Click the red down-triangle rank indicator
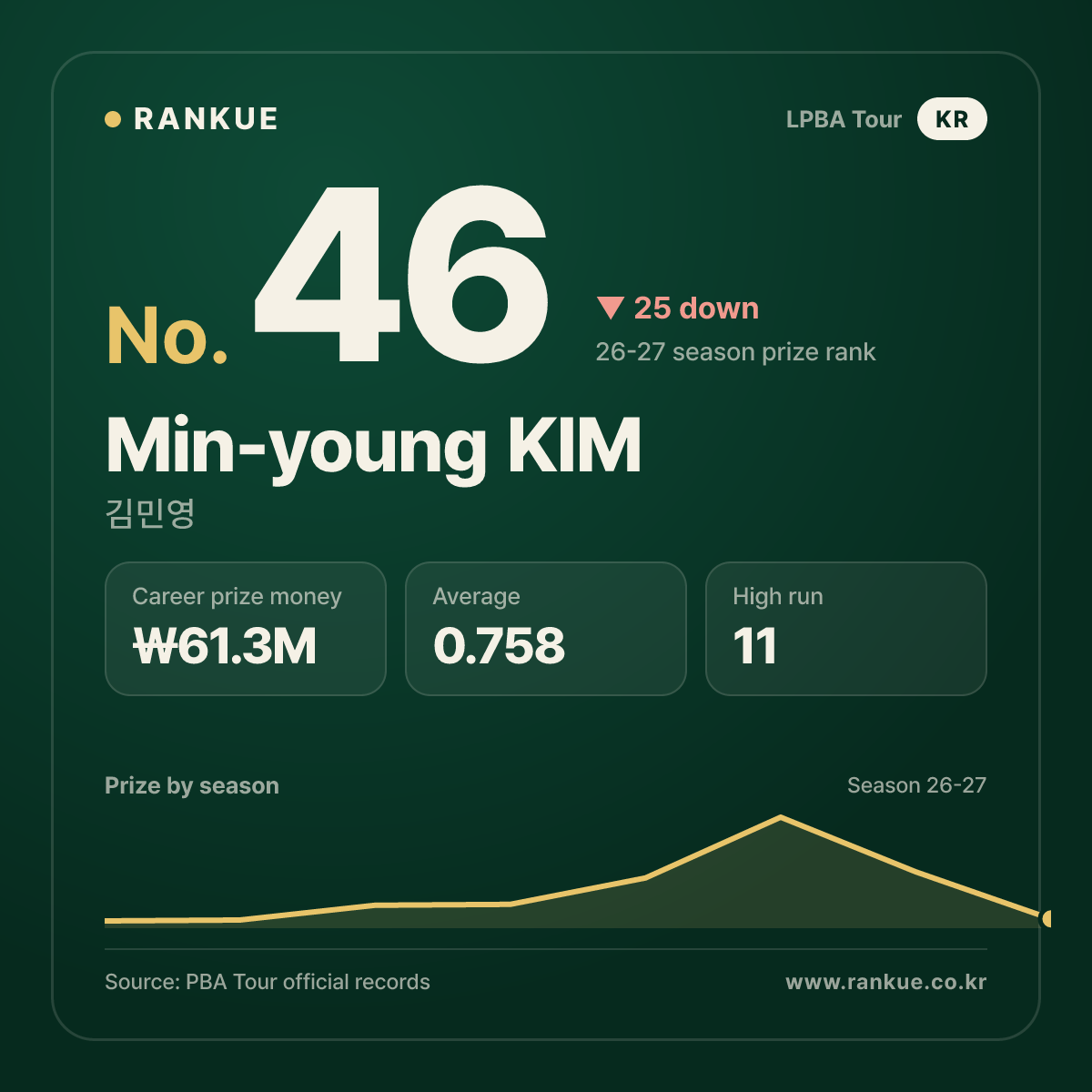 pos(610,308)
